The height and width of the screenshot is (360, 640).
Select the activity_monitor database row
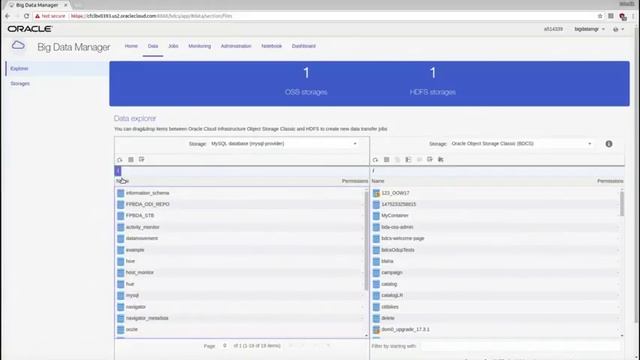(x=239, y=227)
